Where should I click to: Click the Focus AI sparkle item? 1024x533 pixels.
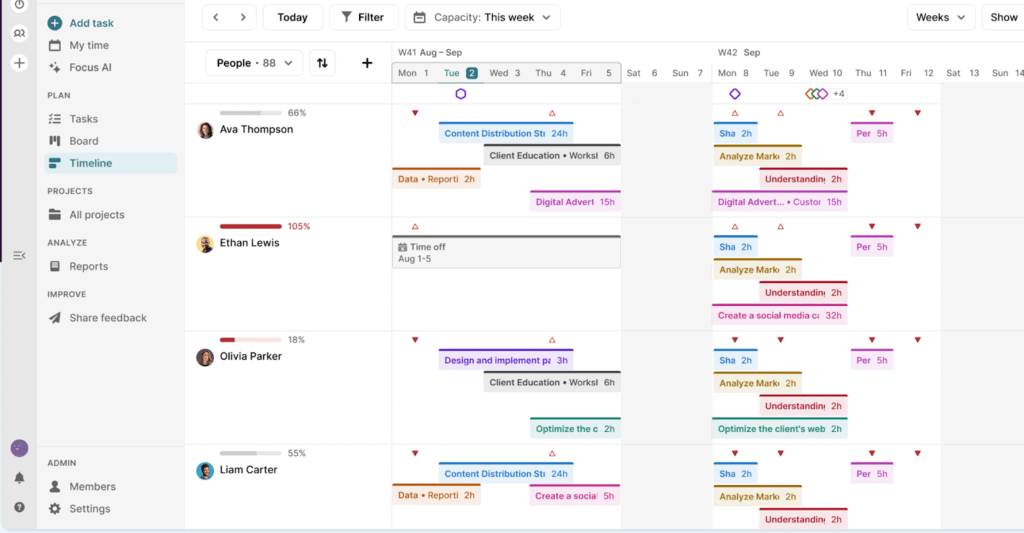pos(90,67)
